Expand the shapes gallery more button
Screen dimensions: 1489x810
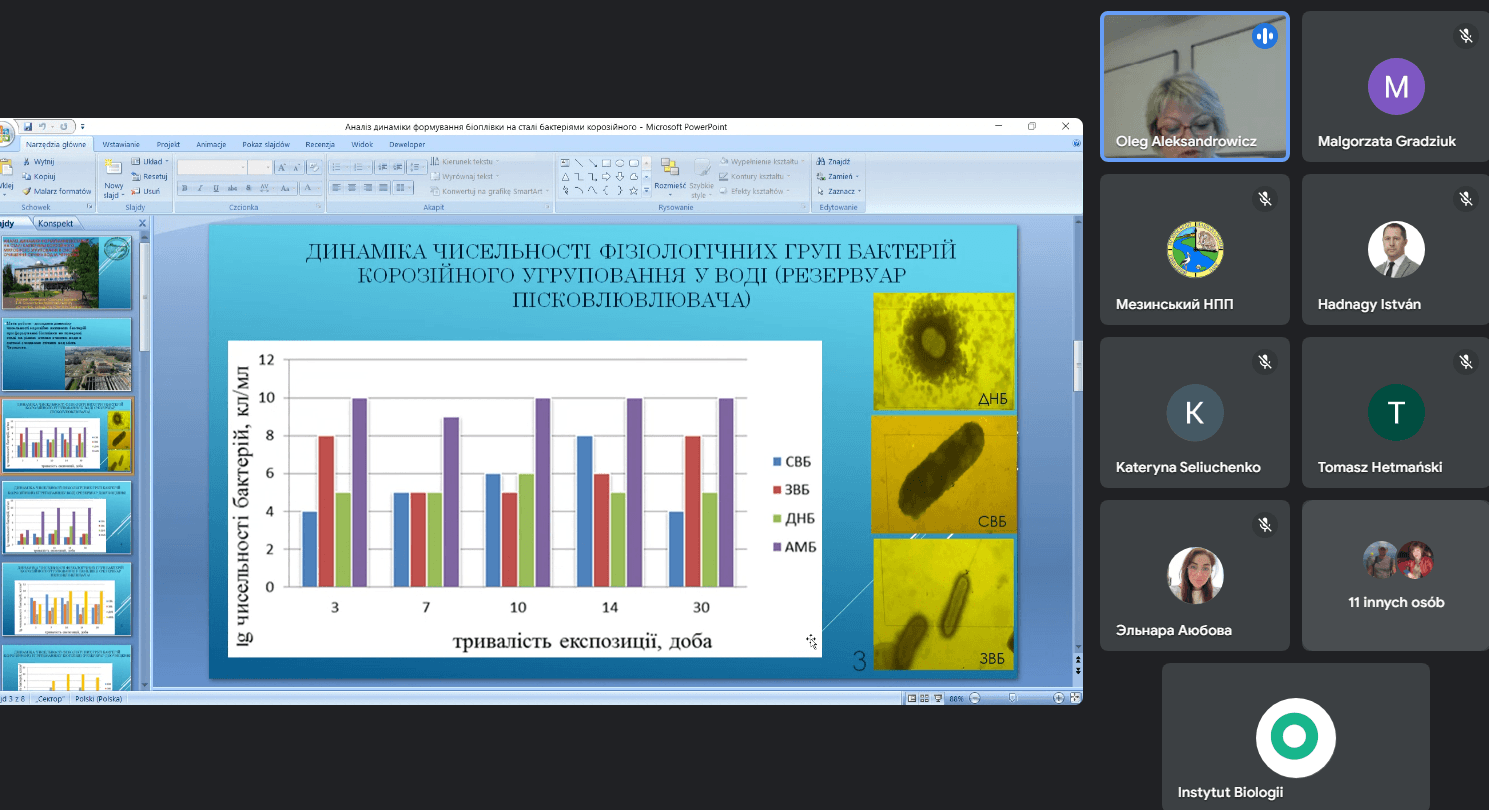tap(646, 190)
